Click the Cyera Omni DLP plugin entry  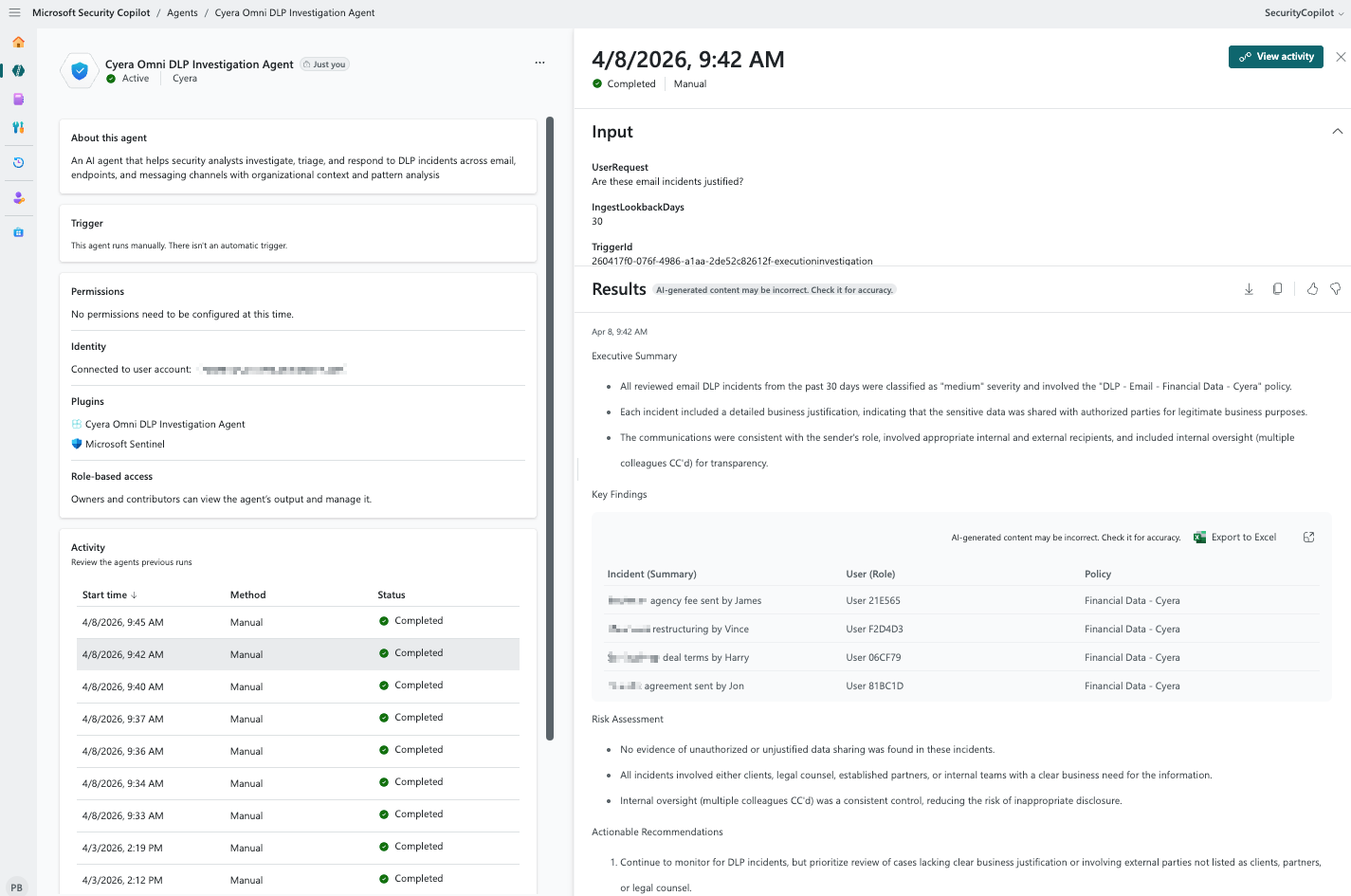point(158,425)
